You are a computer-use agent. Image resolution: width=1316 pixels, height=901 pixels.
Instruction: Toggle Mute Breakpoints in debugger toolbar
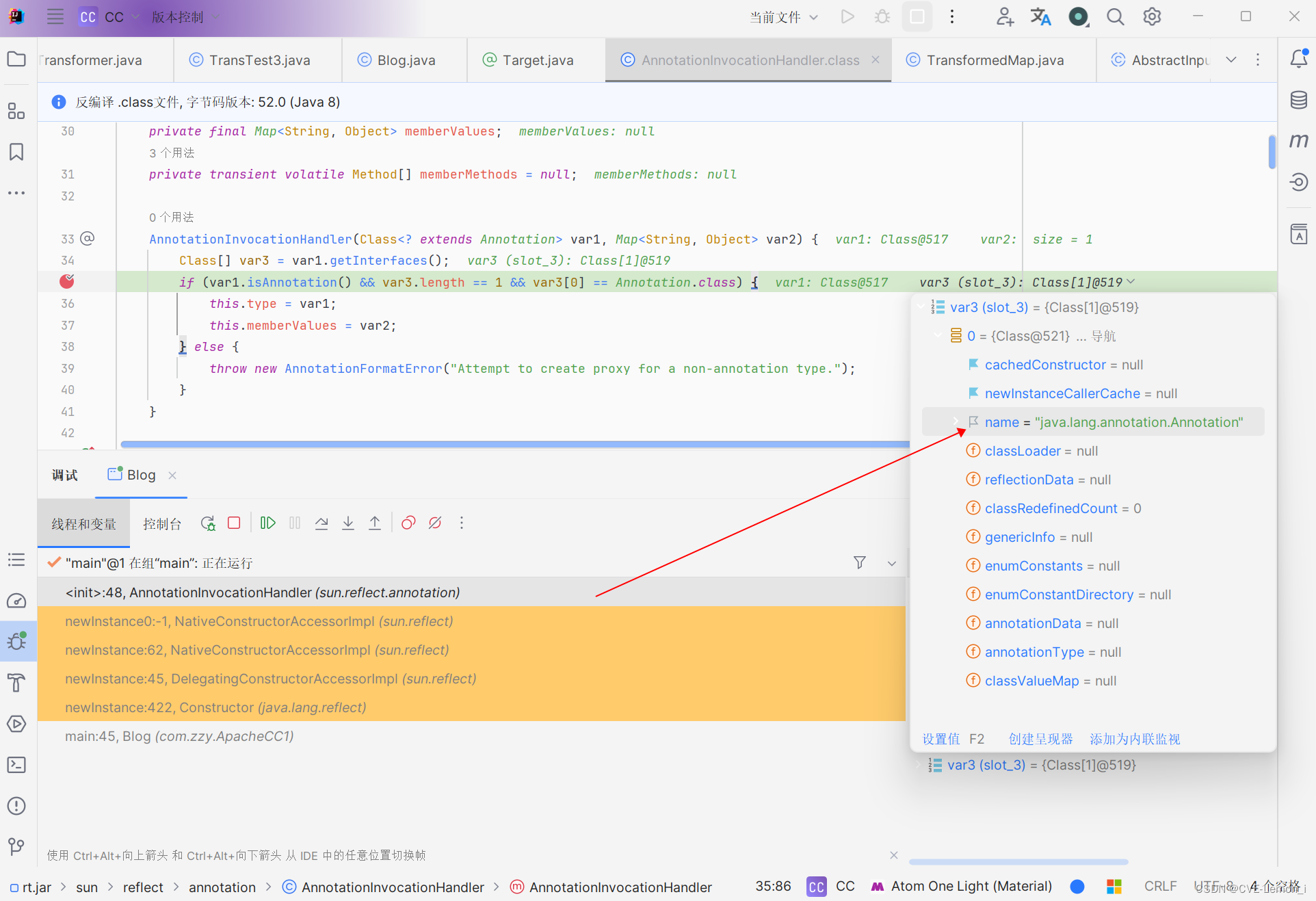tap(435, 523)
